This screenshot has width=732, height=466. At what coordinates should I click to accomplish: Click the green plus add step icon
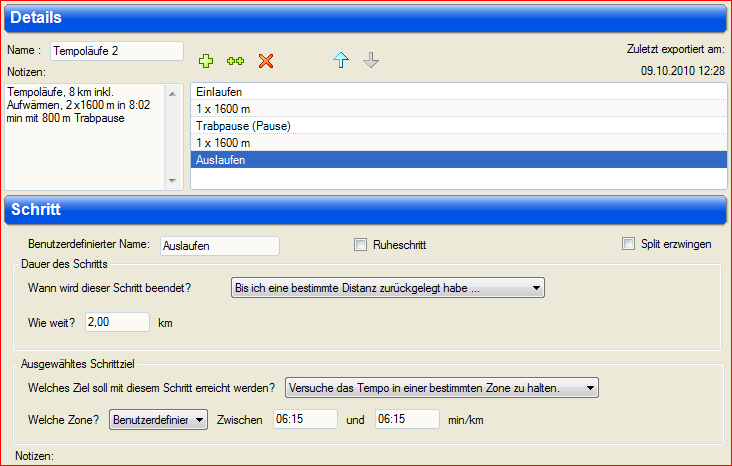206,61
